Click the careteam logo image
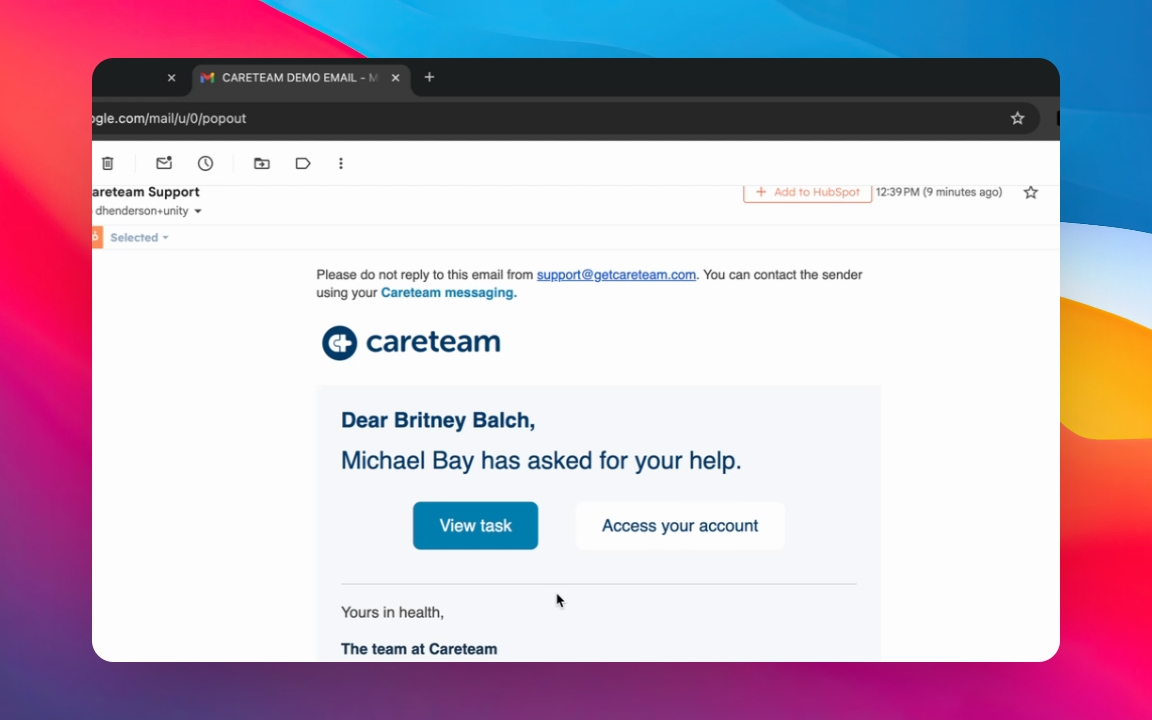 click(x=411, y=342)
